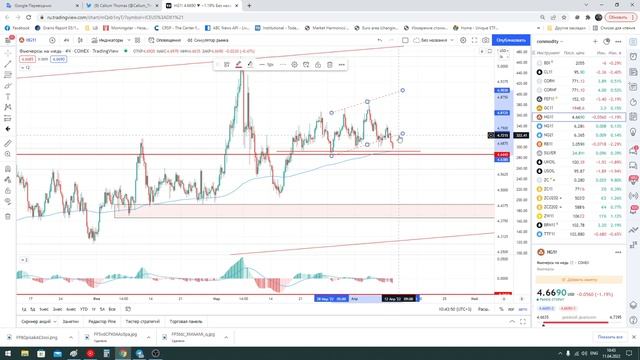
Task: Open the Оповещение alert dialog
Action: [x=165, y=40]
